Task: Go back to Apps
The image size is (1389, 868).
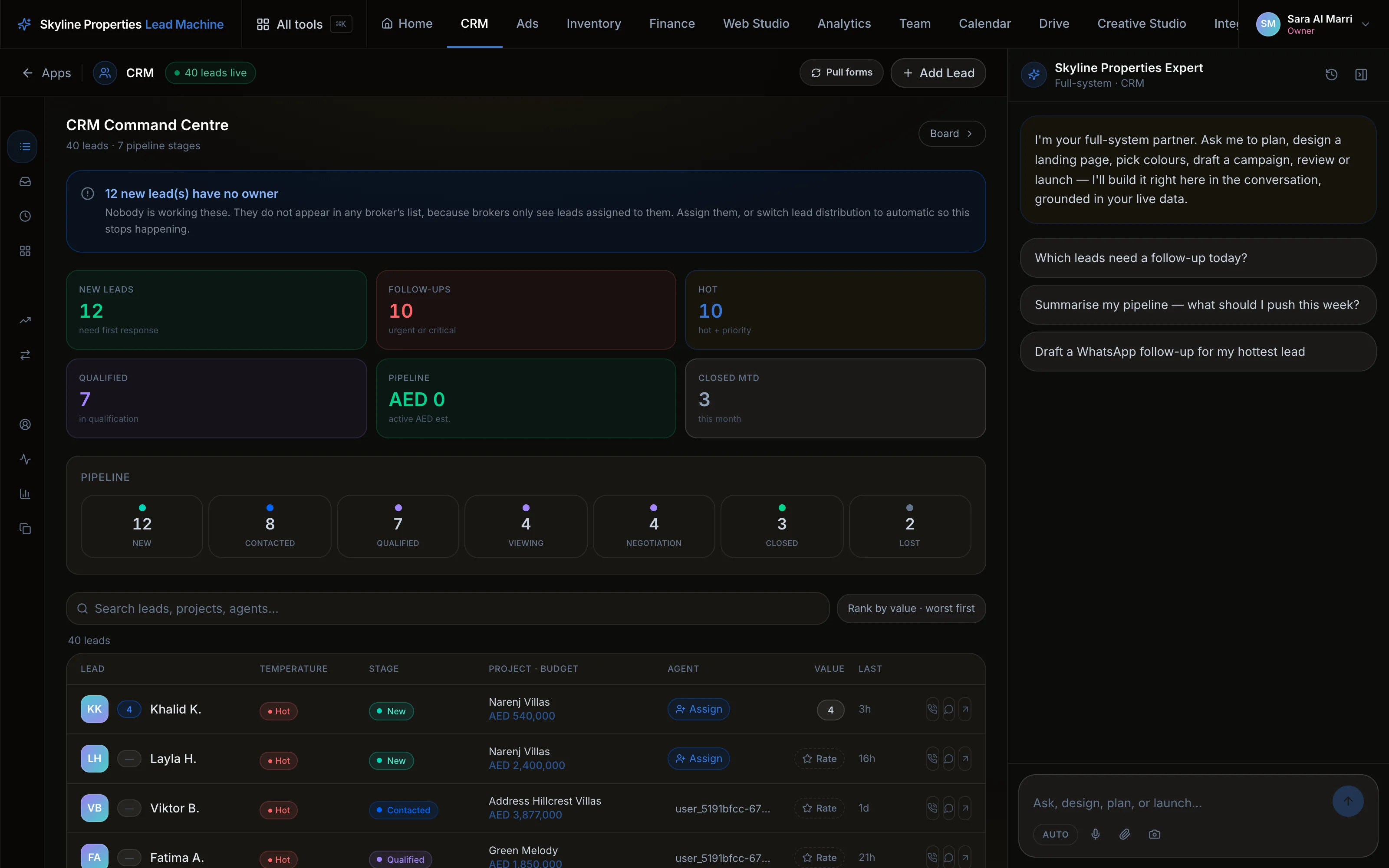Action: point(46,73)
